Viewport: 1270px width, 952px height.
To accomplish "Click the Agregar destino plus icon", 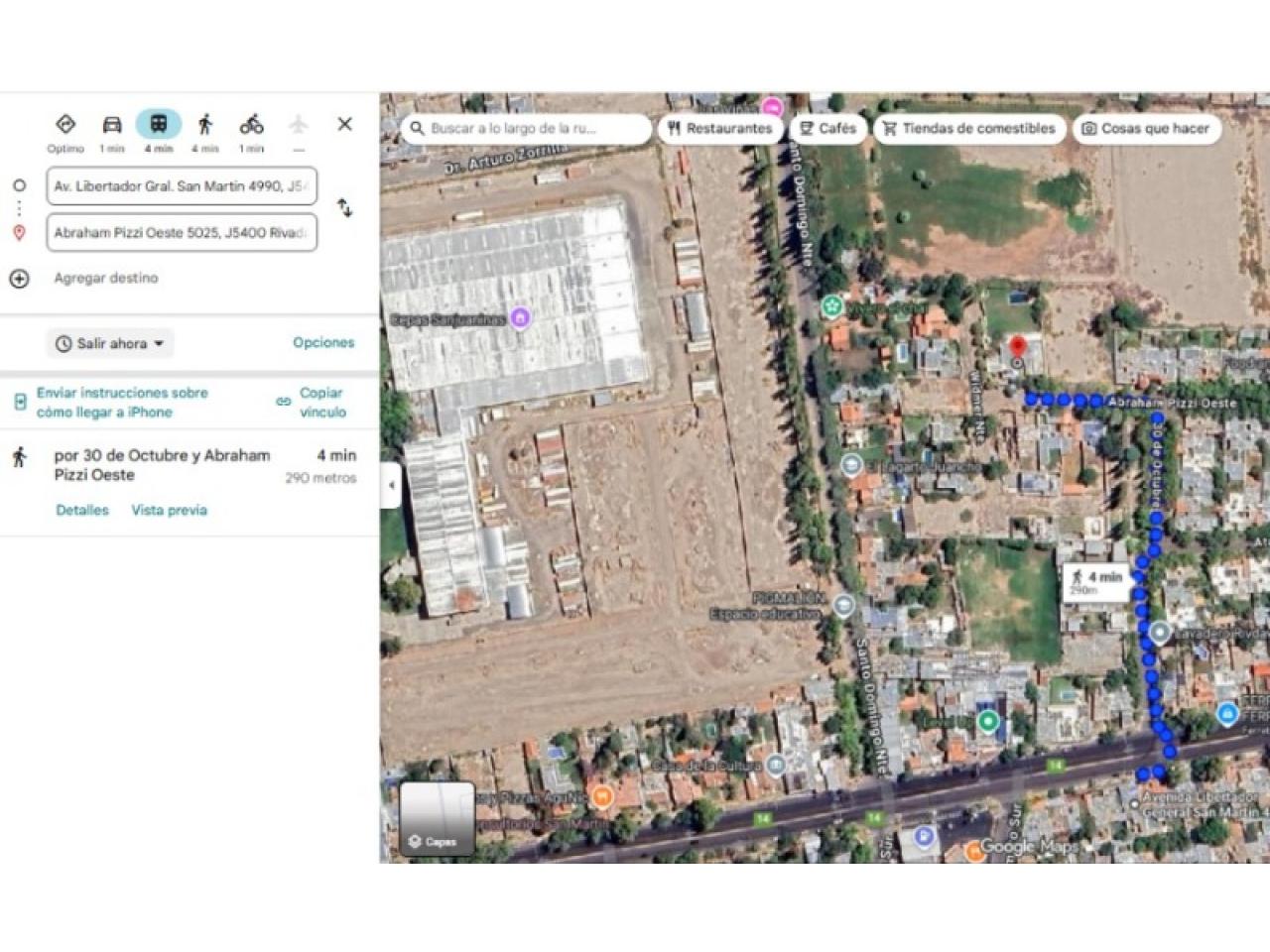I will click(19, 279).
